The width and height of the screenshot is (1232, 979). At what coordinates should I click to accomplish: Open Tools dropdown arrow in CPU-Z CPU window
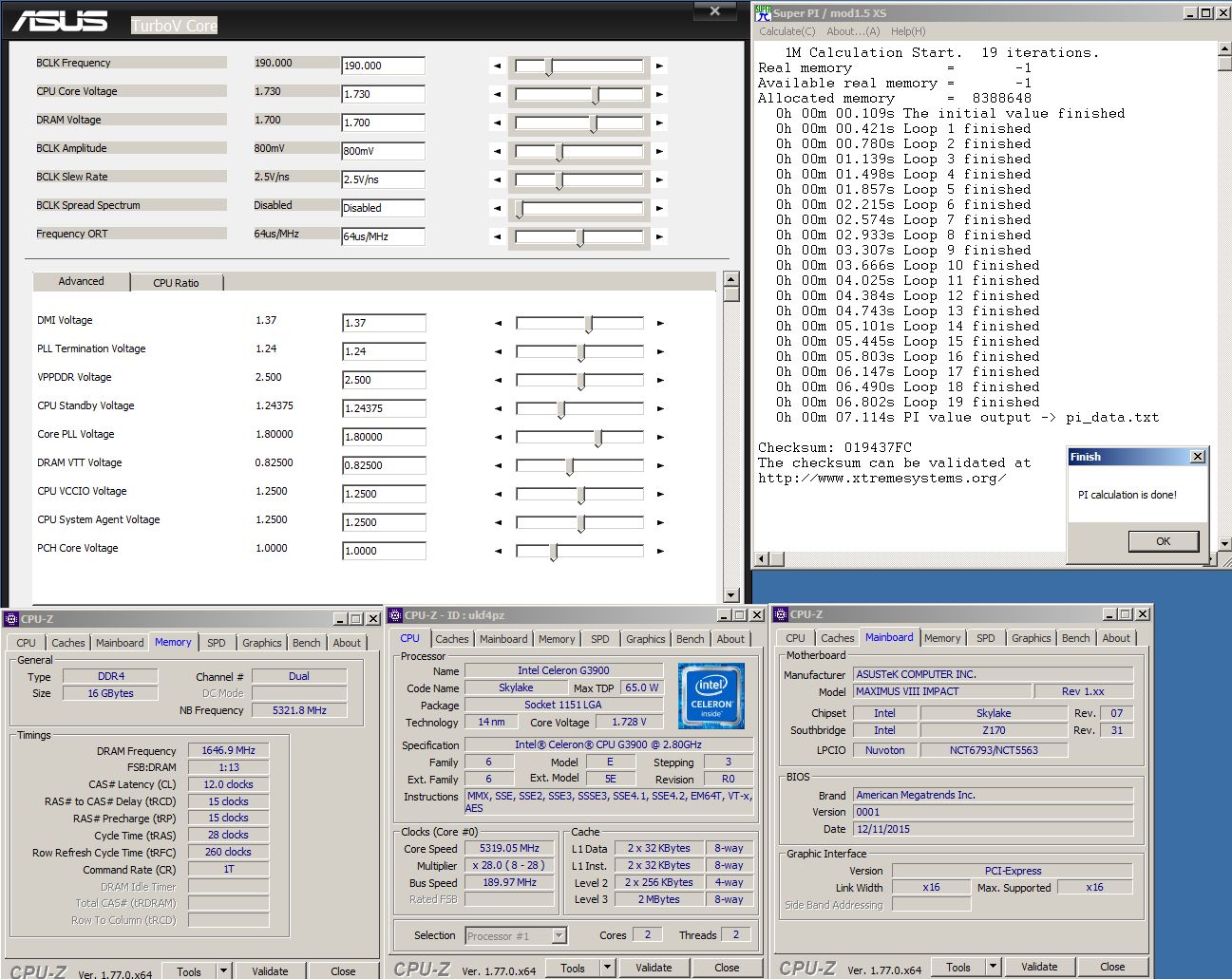point(608,968)
